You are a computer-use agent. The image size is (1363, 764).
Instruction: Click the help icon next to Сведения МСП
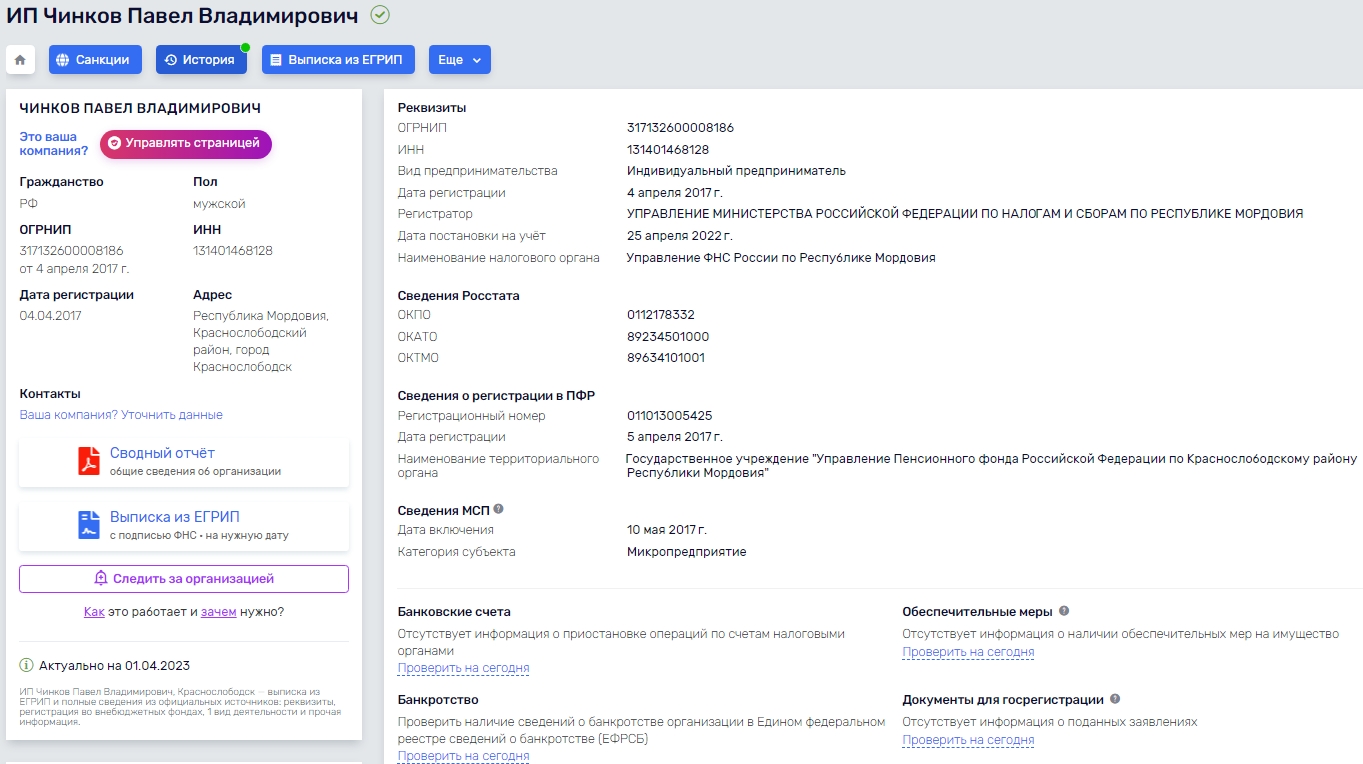[x=499, y=509]
